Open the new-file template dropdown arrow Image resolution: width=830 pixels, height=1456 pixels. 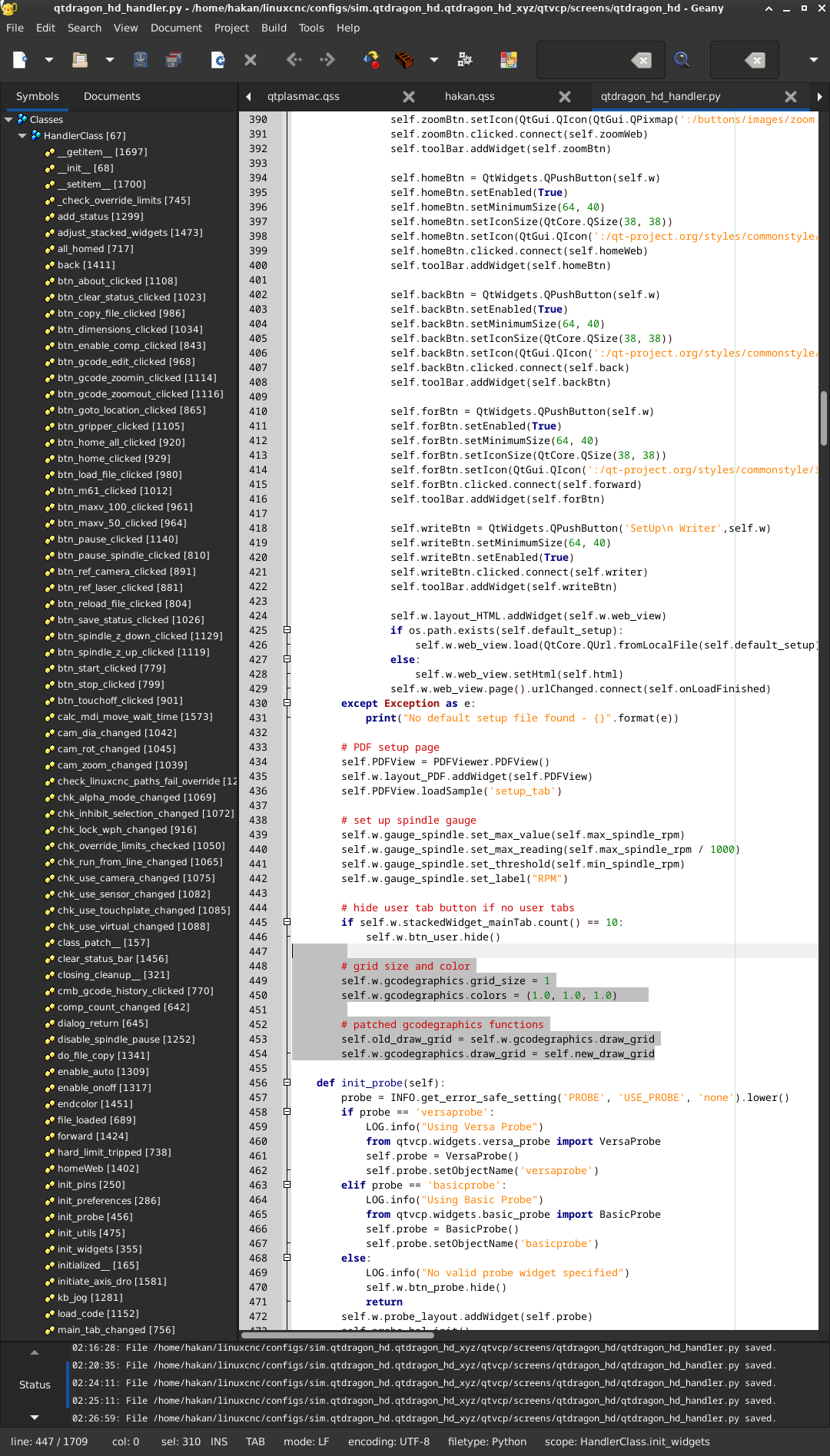click(x=48, y=60)
